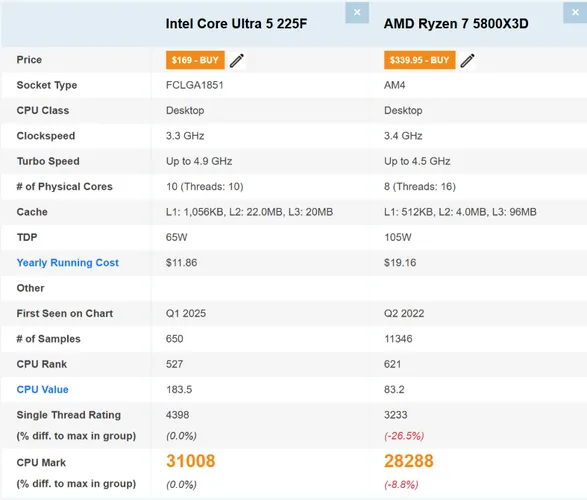Click the -8.8% CPU Mark difference

401,485
